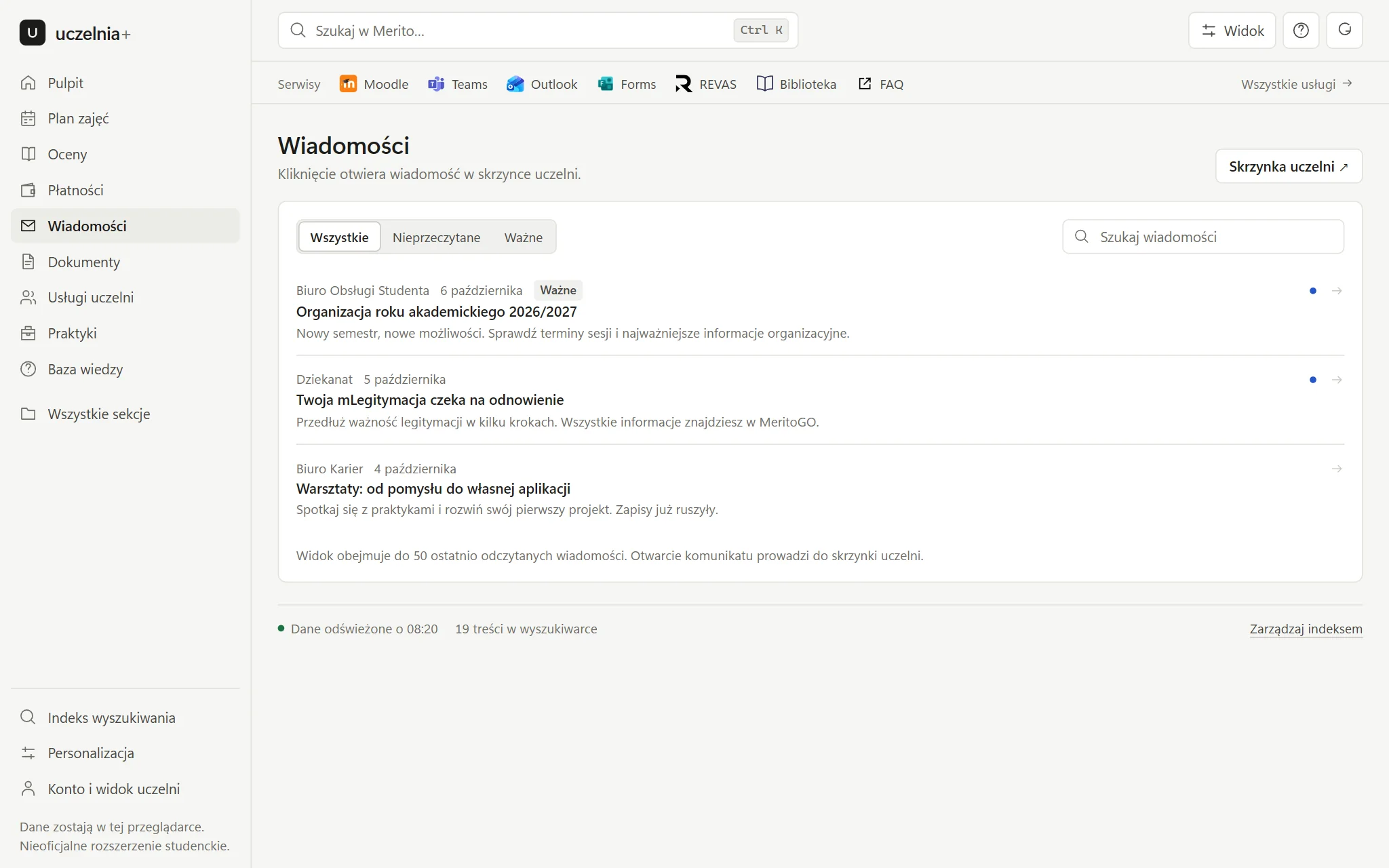This screenshot has height=868, width=1389.
Task: Open Plan zajęć calendar icon
Action: pyautogui.click(x=28, y=119)
